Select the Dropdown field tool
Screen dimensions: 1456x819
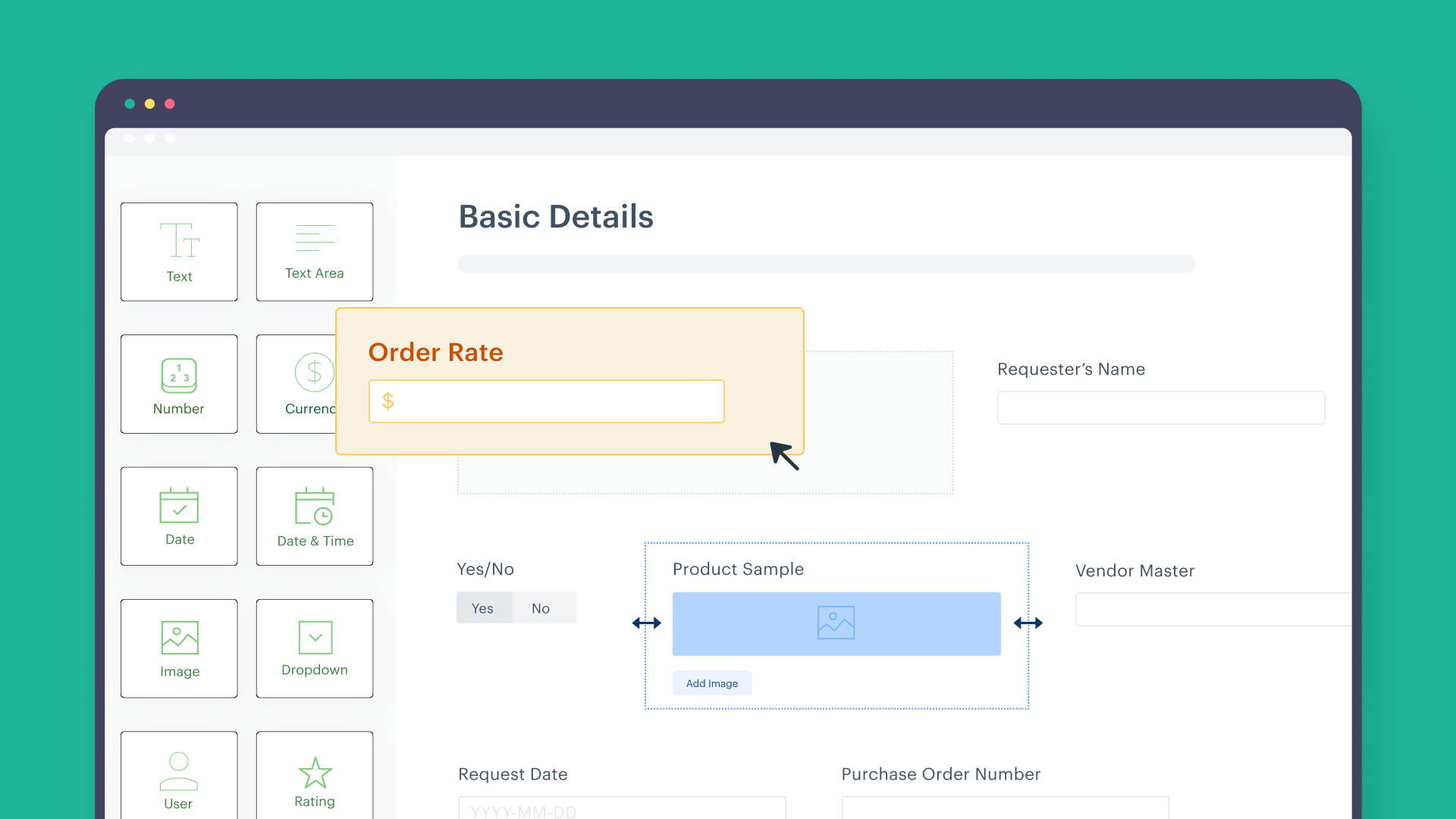coord(314,648)
